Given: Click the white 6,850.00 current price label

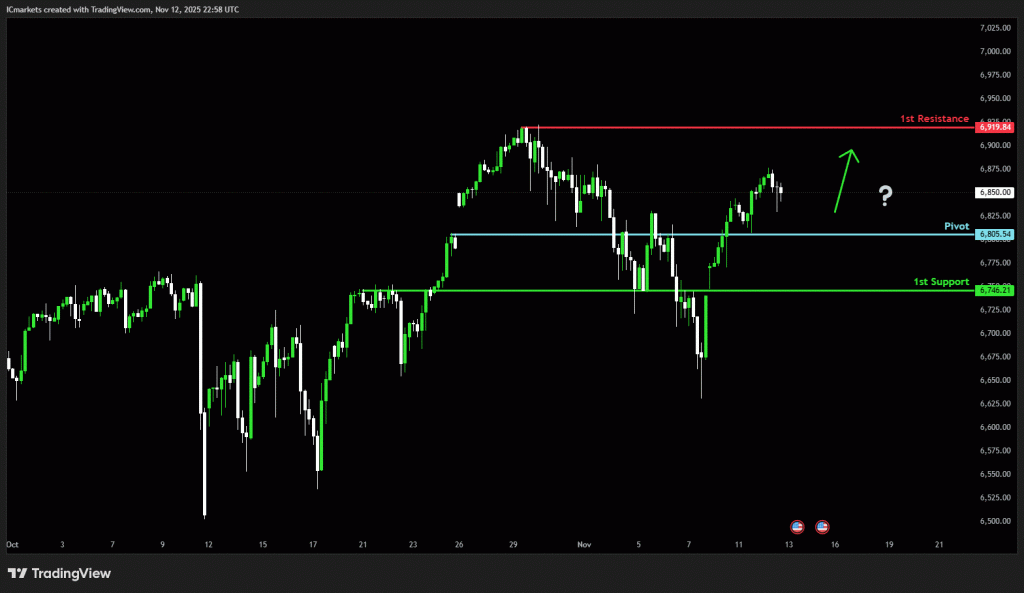Looking at the screenshot, I should [995, 192].
